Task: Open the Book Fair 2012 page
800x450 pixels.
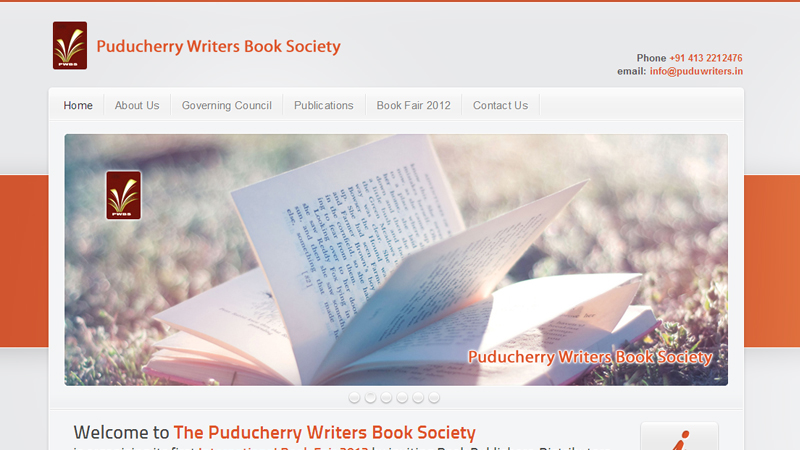Action: click(x=413, y=106)
